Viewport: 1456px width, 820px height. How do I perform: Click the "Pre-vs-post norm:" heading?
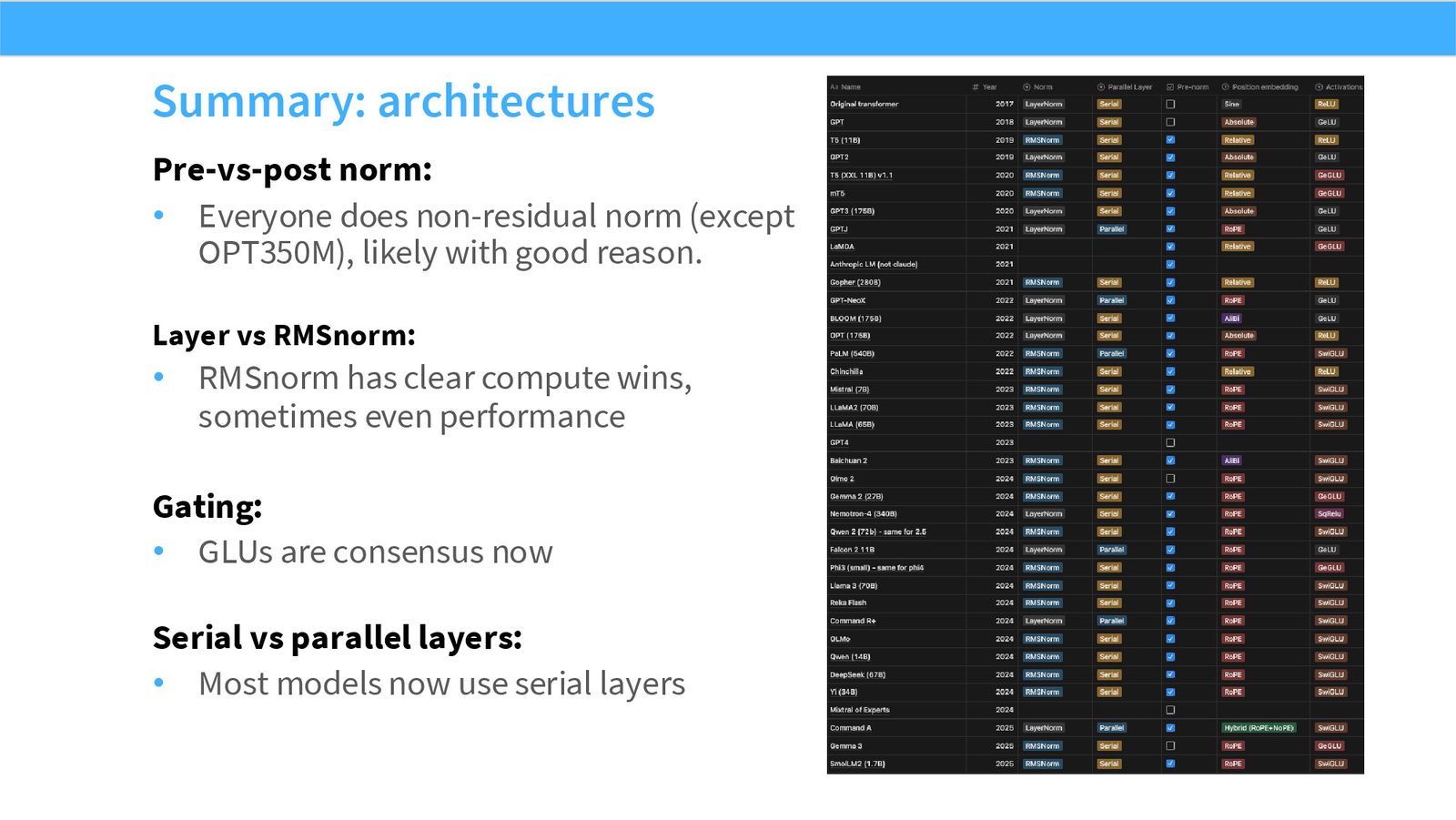click(x=292, y=170)
